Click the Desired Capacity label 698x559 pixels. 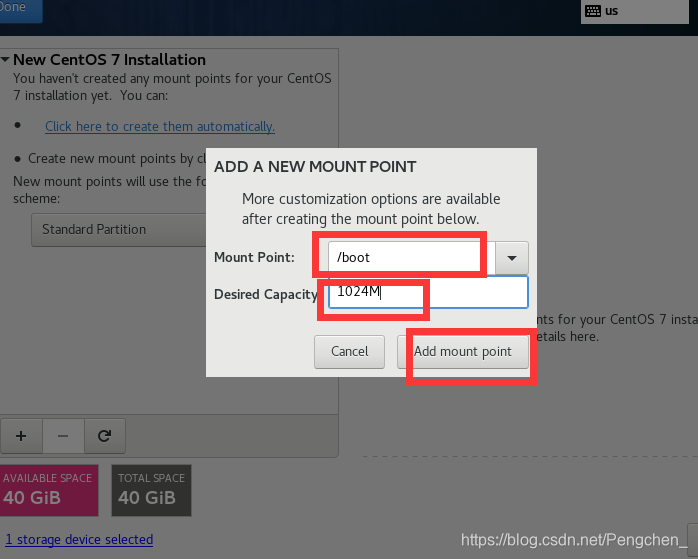266,294
